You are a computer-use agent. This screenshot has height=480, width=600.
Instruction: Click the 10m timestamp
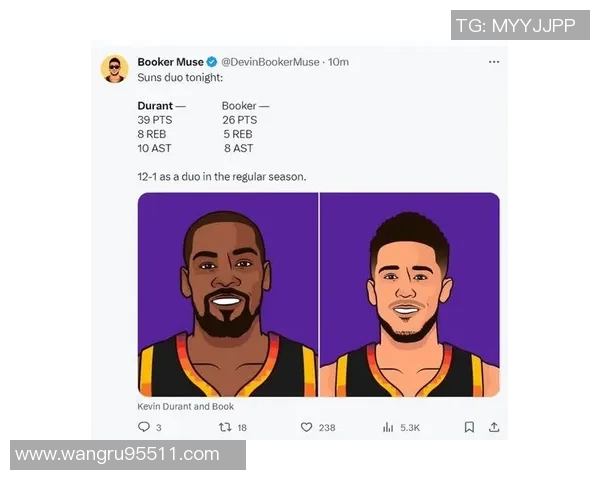coord(338,62)
